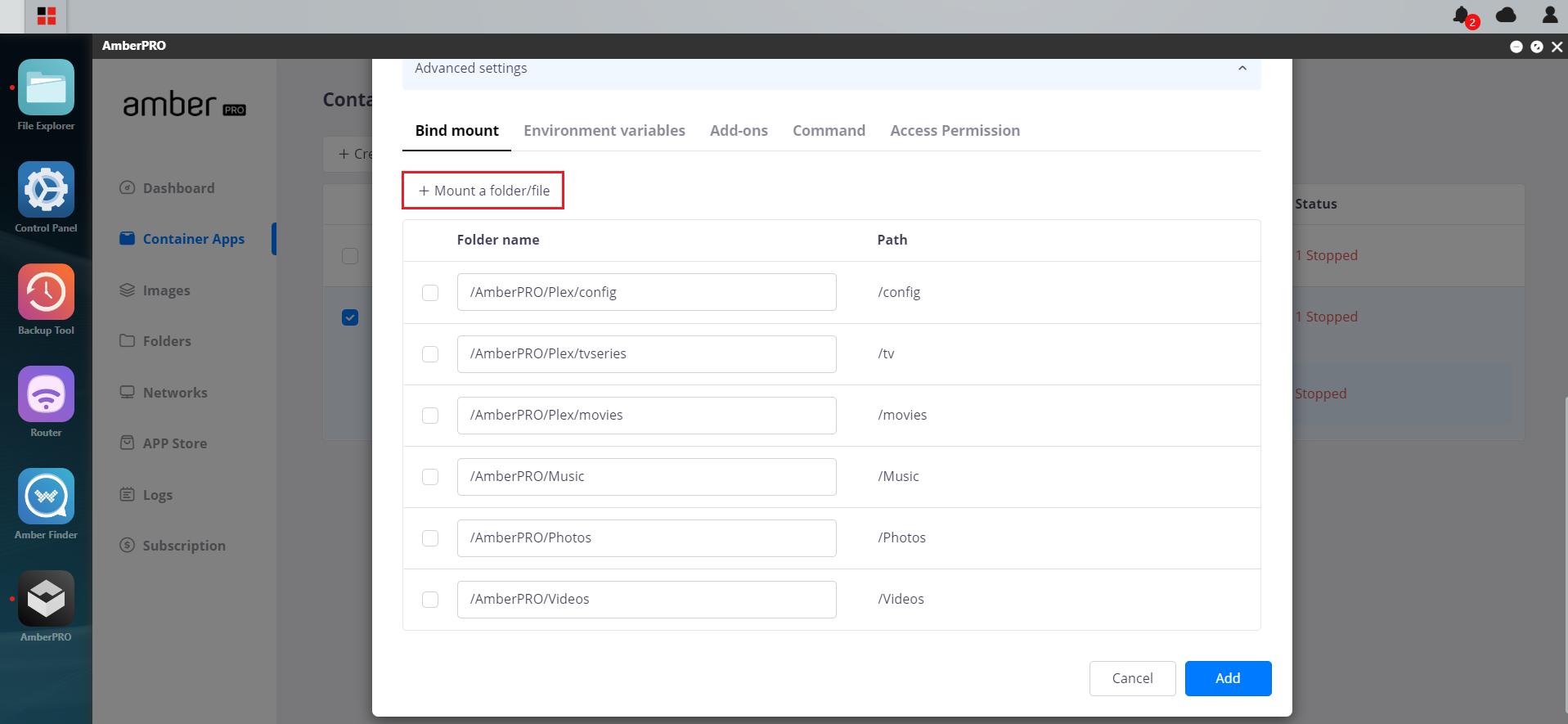Viewport: 1568px width, 724px height.
Task: Open the APP Store section
Action: (x=175, y=443)
